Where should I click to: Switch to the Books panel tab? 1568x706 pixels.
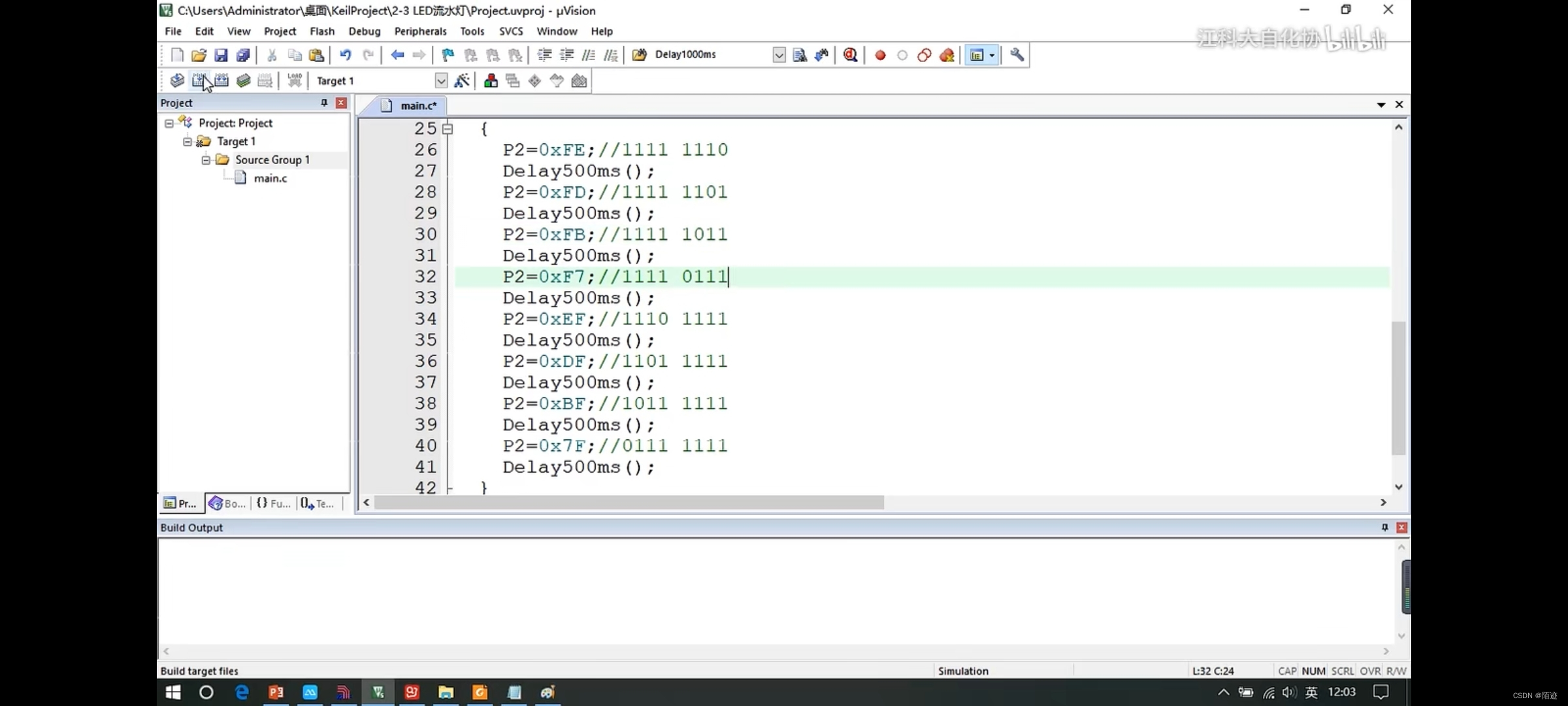227,503
